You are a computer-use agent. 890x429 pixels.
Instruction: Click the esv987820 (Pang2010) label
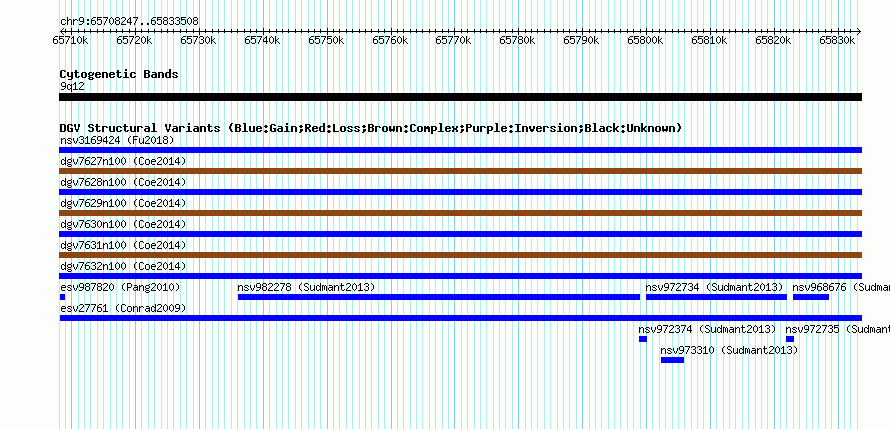(120, 287)
